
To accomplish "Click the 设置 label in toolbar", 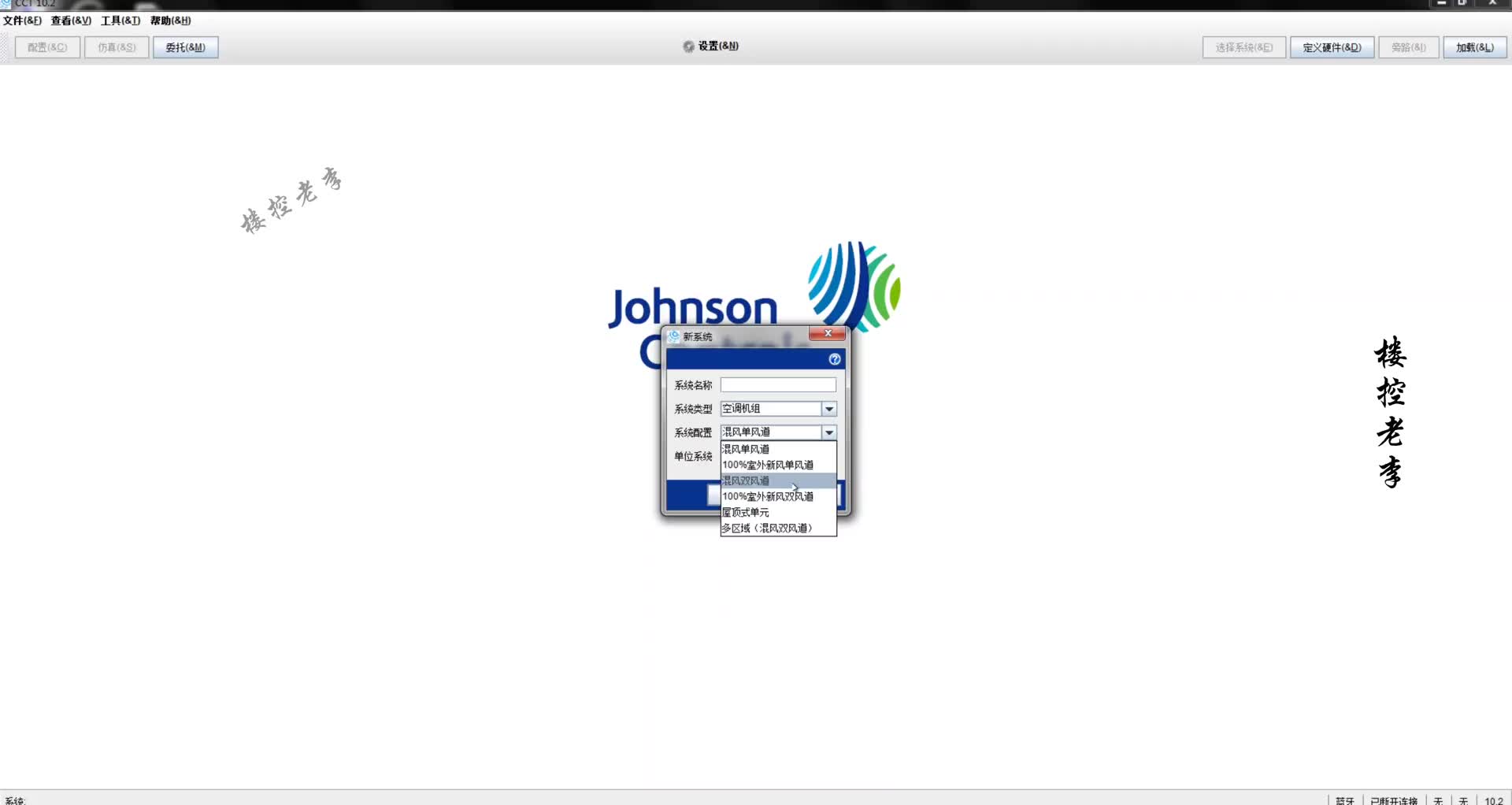I will (x=718, y=46).
